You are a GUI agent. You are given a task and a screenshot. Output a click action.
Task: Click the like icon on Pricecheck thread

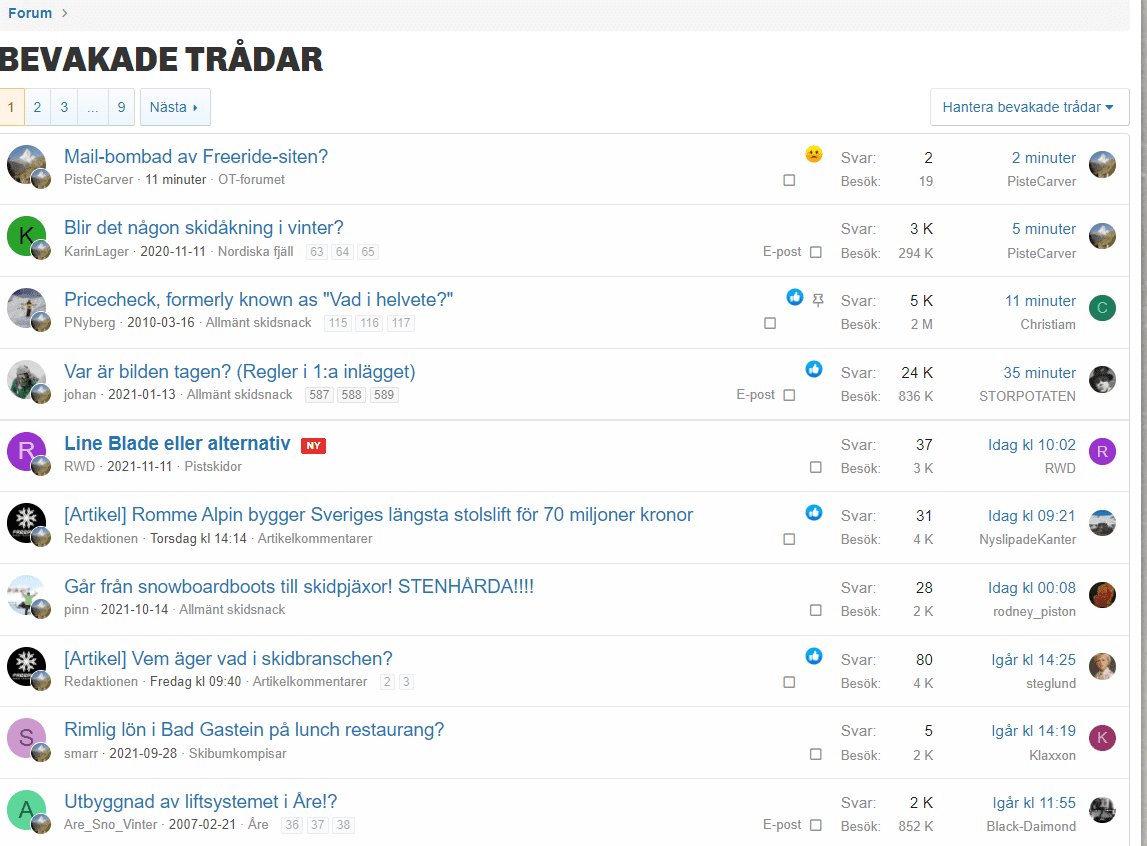tap(795, 297)
